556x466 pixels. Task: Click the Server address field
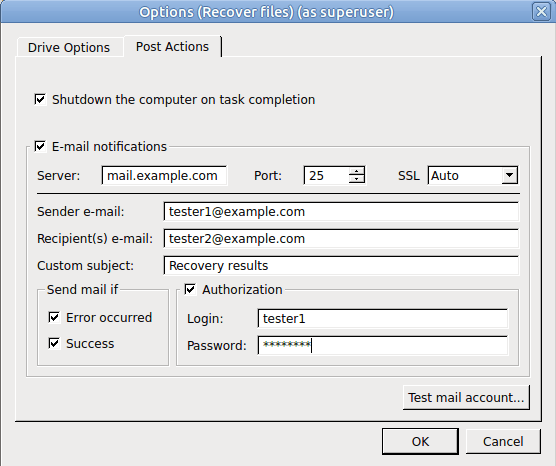[x=164, y=175]
